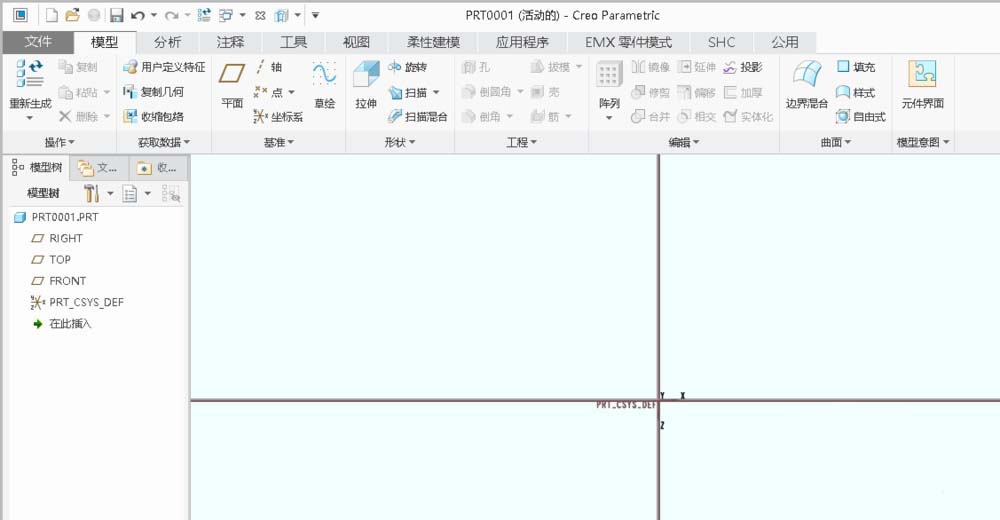Open the Sketch (草绘) tool
Screen dimensions: 1000x520
point(324,84)
